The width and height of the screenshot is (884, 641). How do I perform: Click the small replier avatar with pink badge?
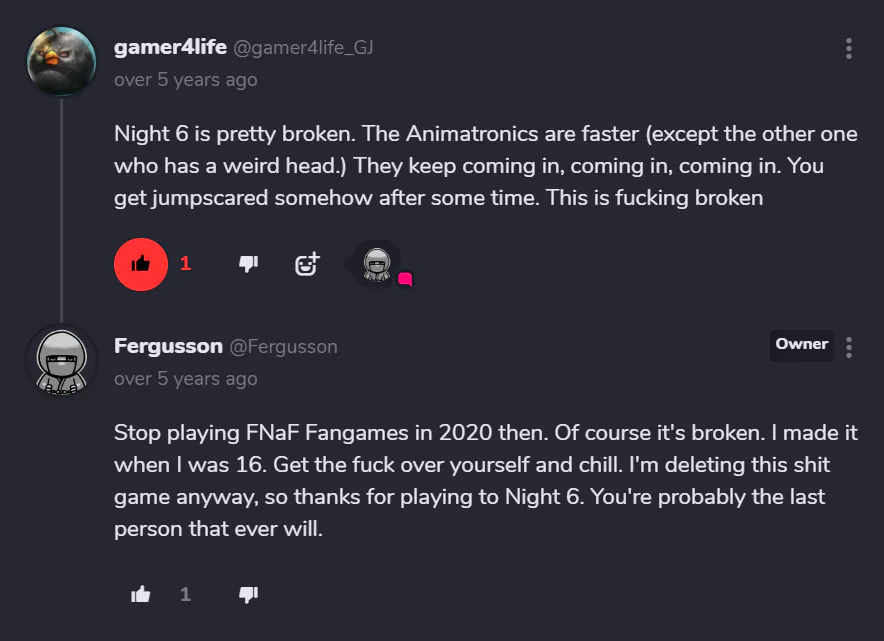pyautogui.click(x=377, y=264)
